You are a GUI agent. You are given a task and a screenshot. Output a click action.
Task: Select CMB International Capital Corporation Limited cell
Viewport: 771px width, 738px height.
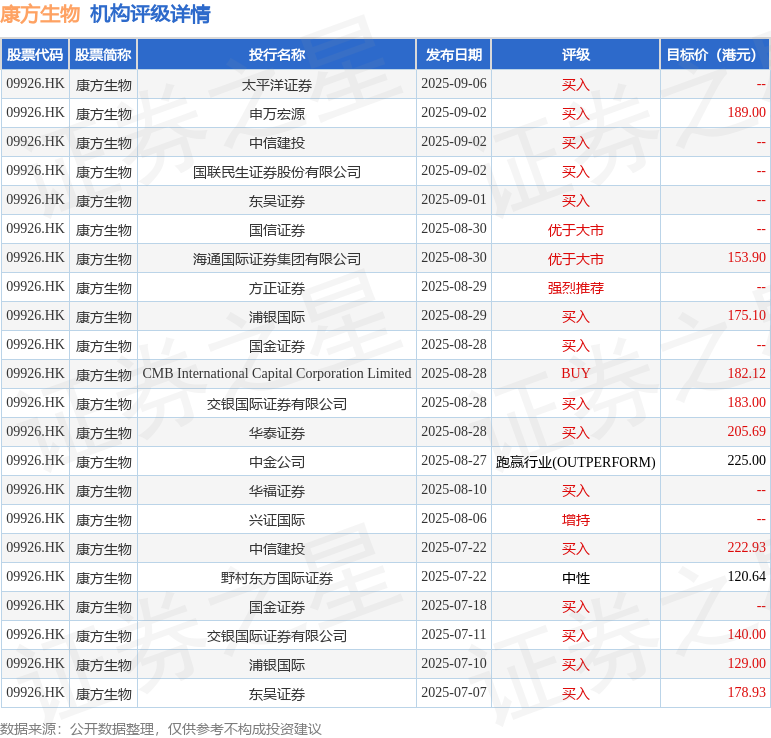(x=277, y=374)
